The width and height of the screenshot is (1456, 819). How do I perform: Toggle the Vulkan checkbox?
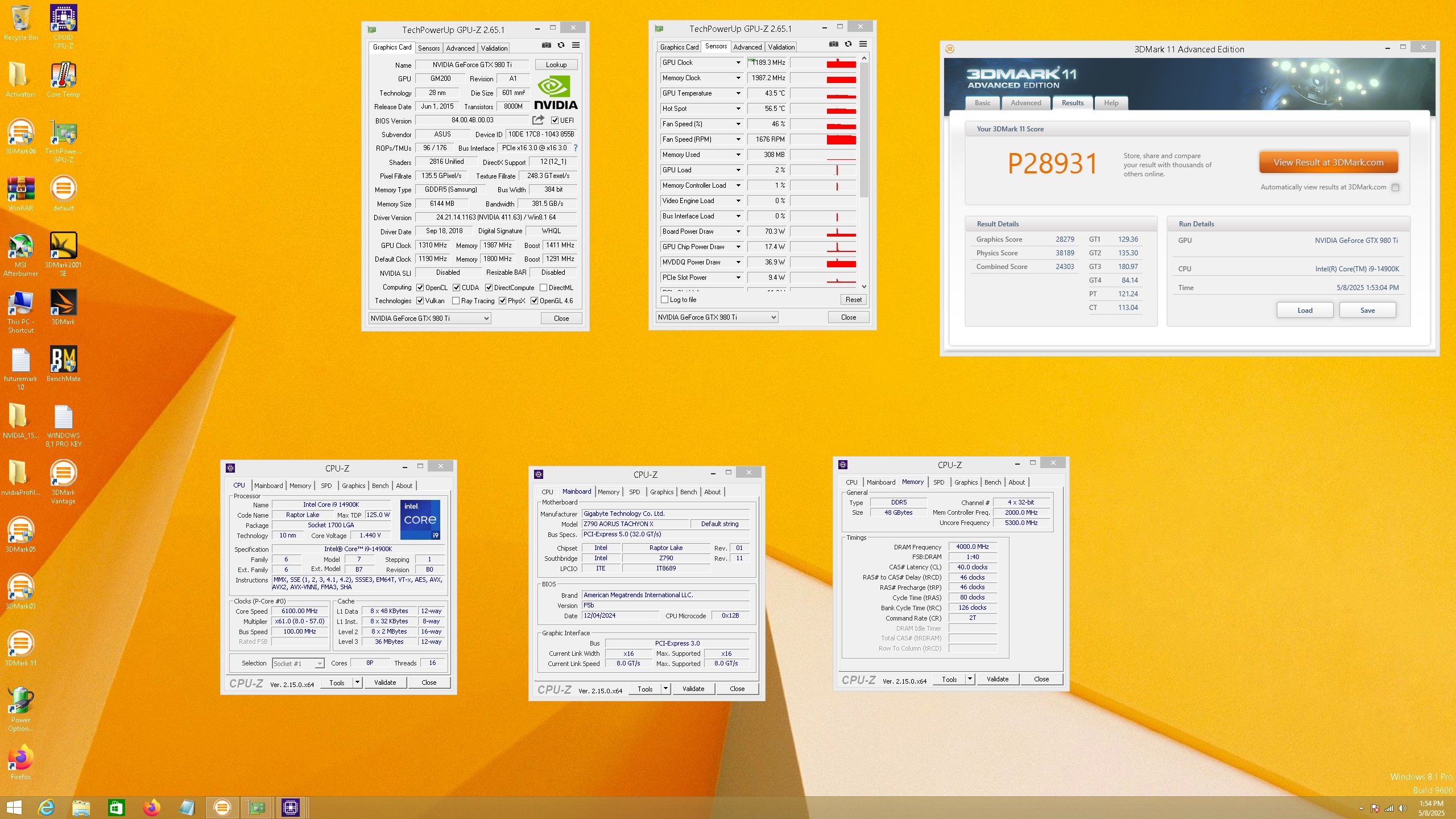pos(420,300)
